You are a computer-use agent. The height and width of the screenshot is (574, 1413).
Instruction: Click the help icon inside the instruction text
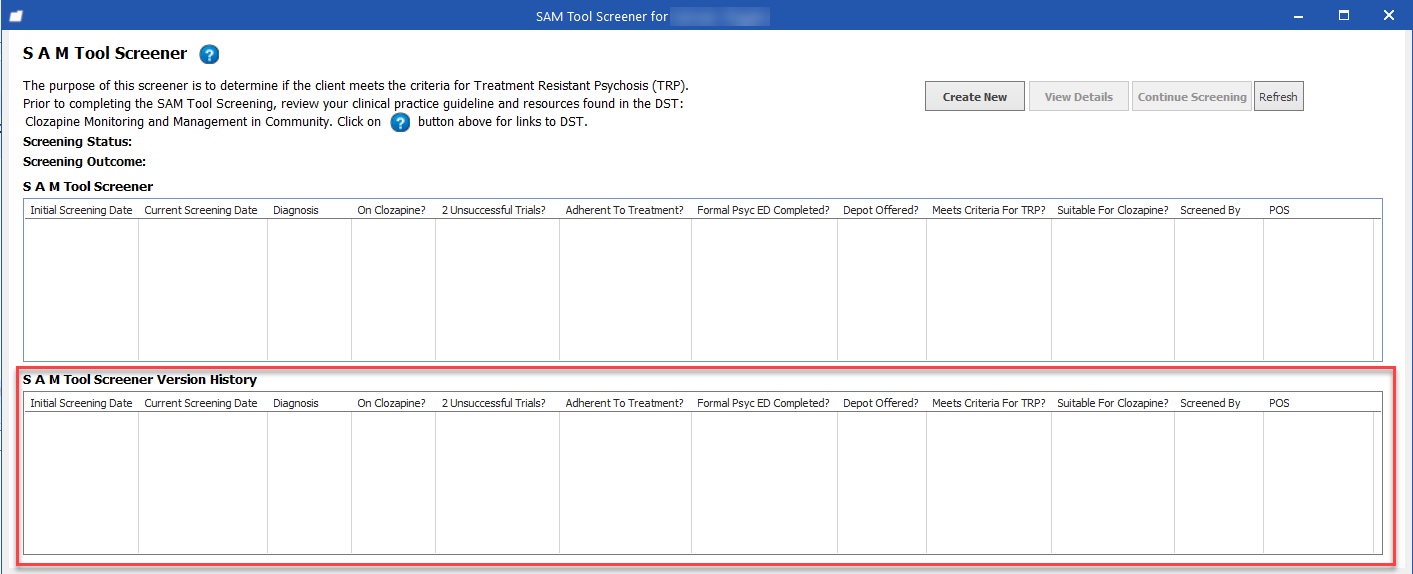click(x=400, y=123)
